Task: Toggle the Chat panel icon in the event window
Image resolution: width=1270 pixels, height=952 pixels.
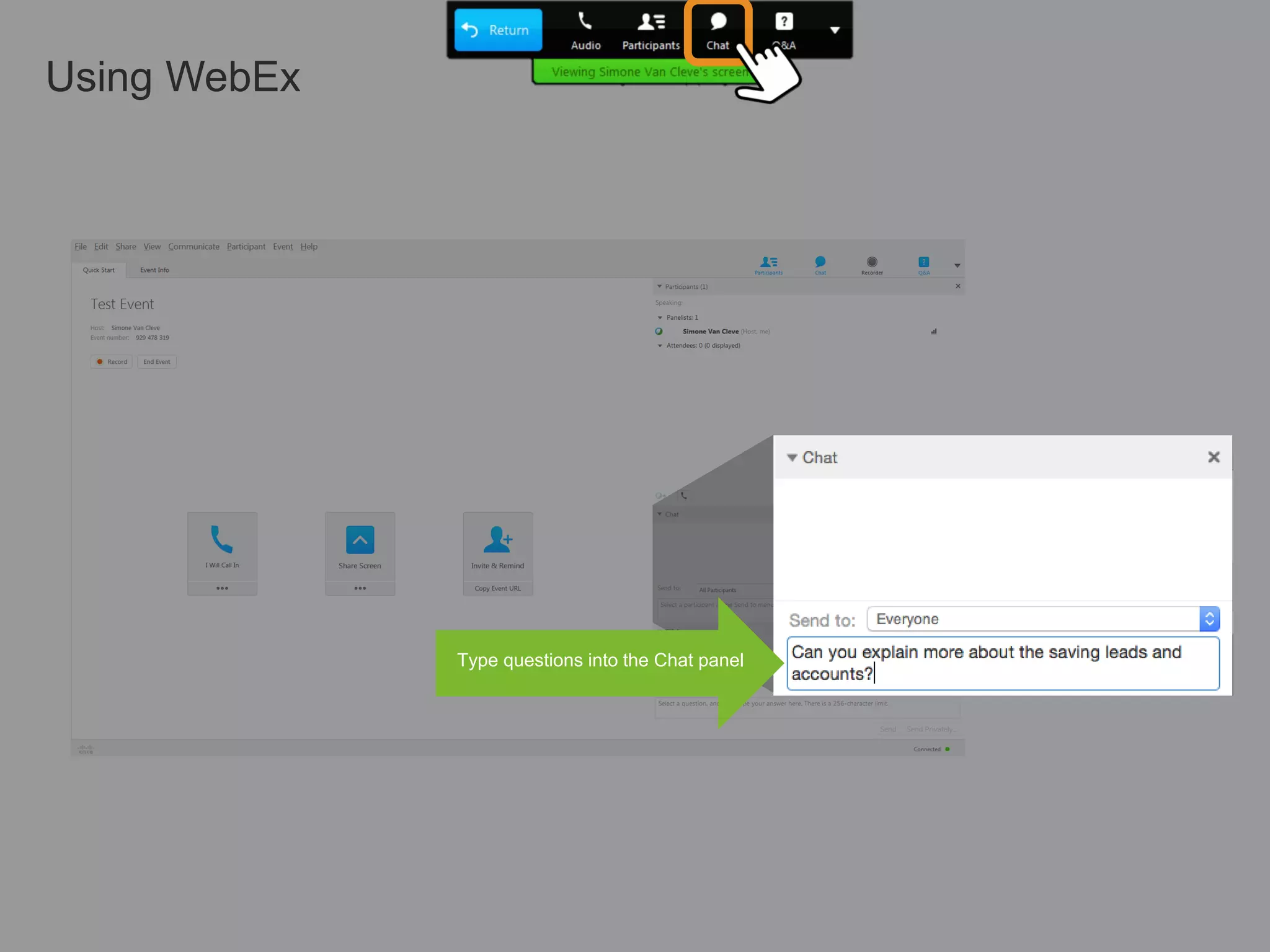Action: tap(820, 265)
